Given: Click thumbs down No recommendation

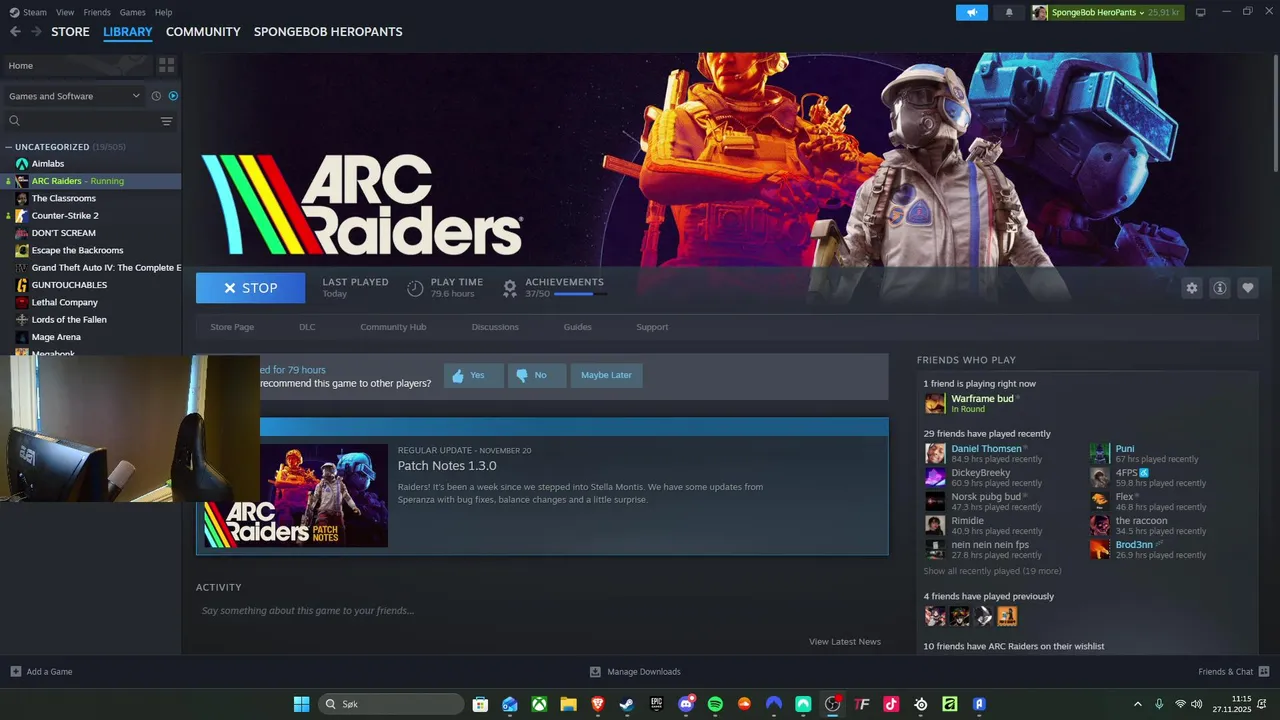Looking at the screenshot, I should (x=536, y=375).
